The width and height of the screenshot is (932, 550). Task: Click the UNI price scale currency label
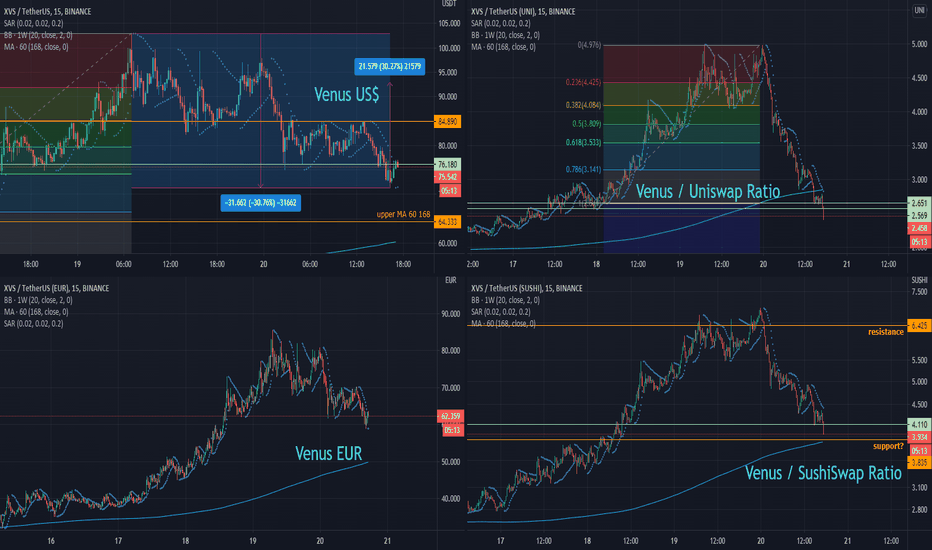pos(919,11)
